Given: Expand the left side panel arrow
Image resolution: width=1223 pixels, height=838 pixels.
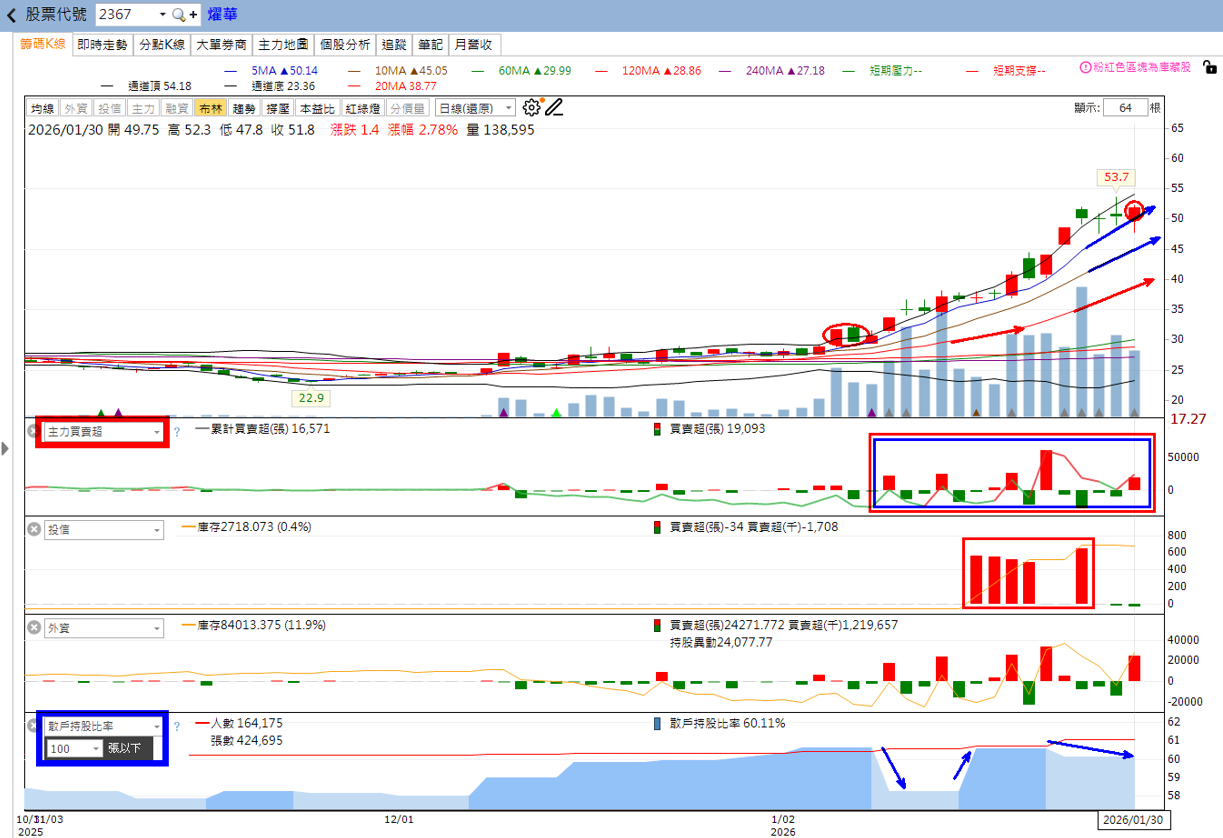Looking at the screenshot, I should [6, 450].
